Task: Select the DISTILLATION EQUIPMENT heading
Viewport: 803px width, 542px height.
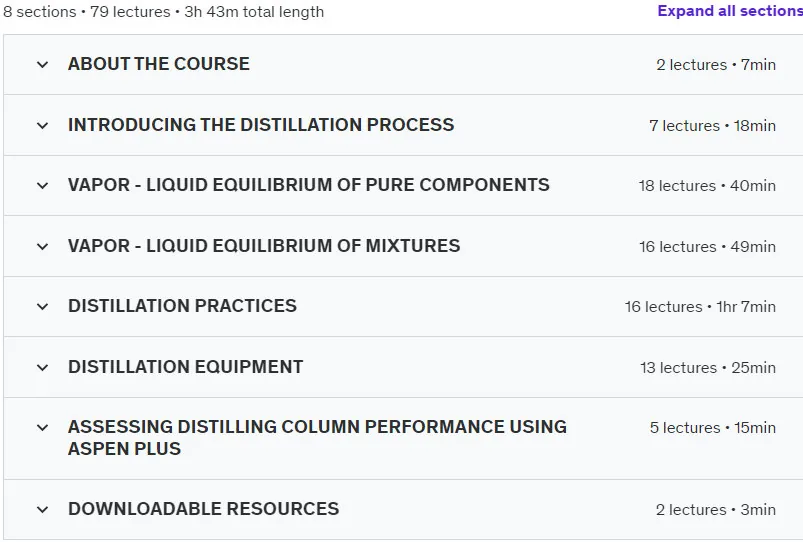Action: click(185, 367)
